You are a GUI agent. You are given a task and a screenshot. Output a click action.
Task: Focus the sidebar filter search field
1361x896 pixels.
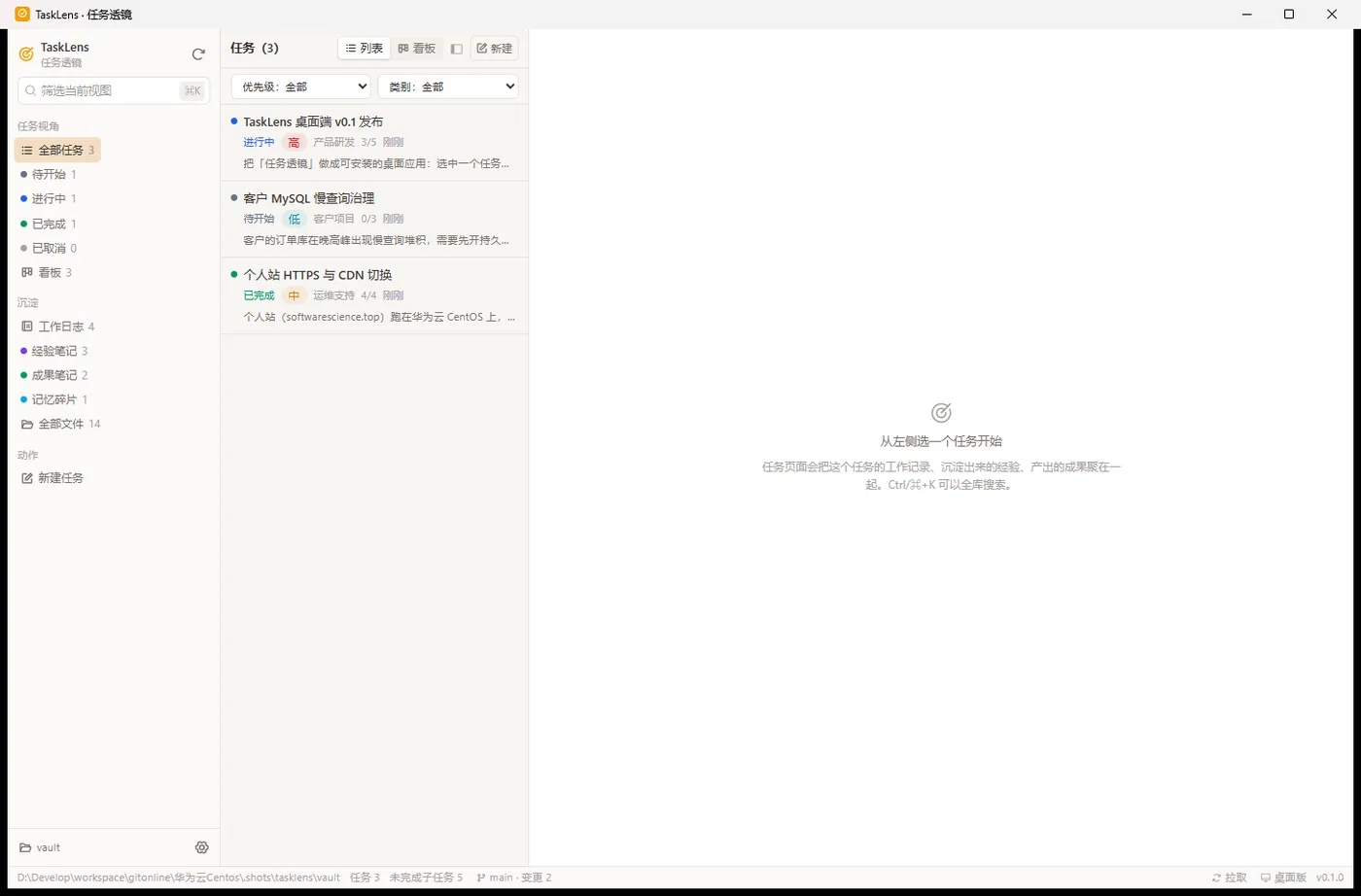pyautogui.click(x=114, y=90)
